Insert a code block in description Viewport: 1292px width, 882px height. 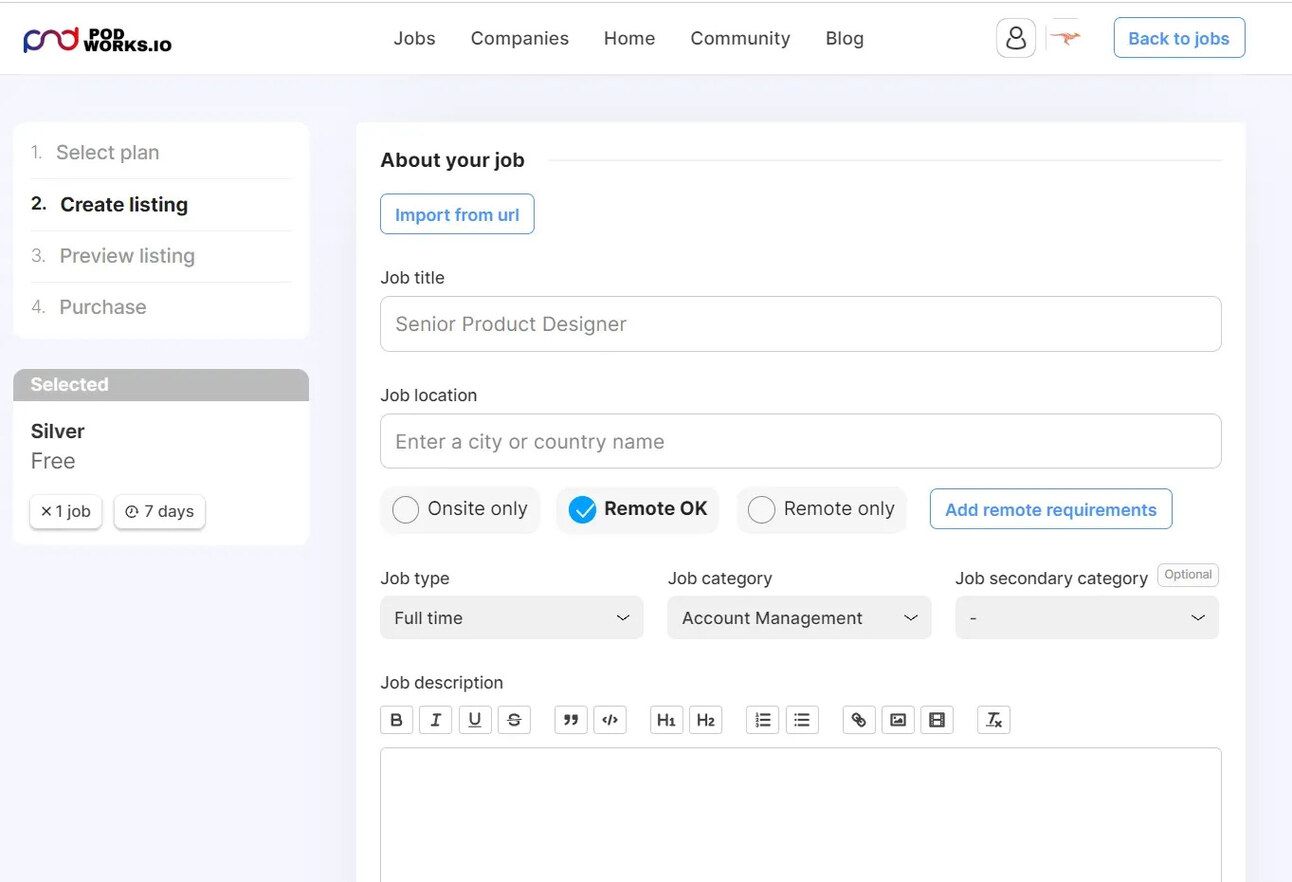tap(610, 720)
